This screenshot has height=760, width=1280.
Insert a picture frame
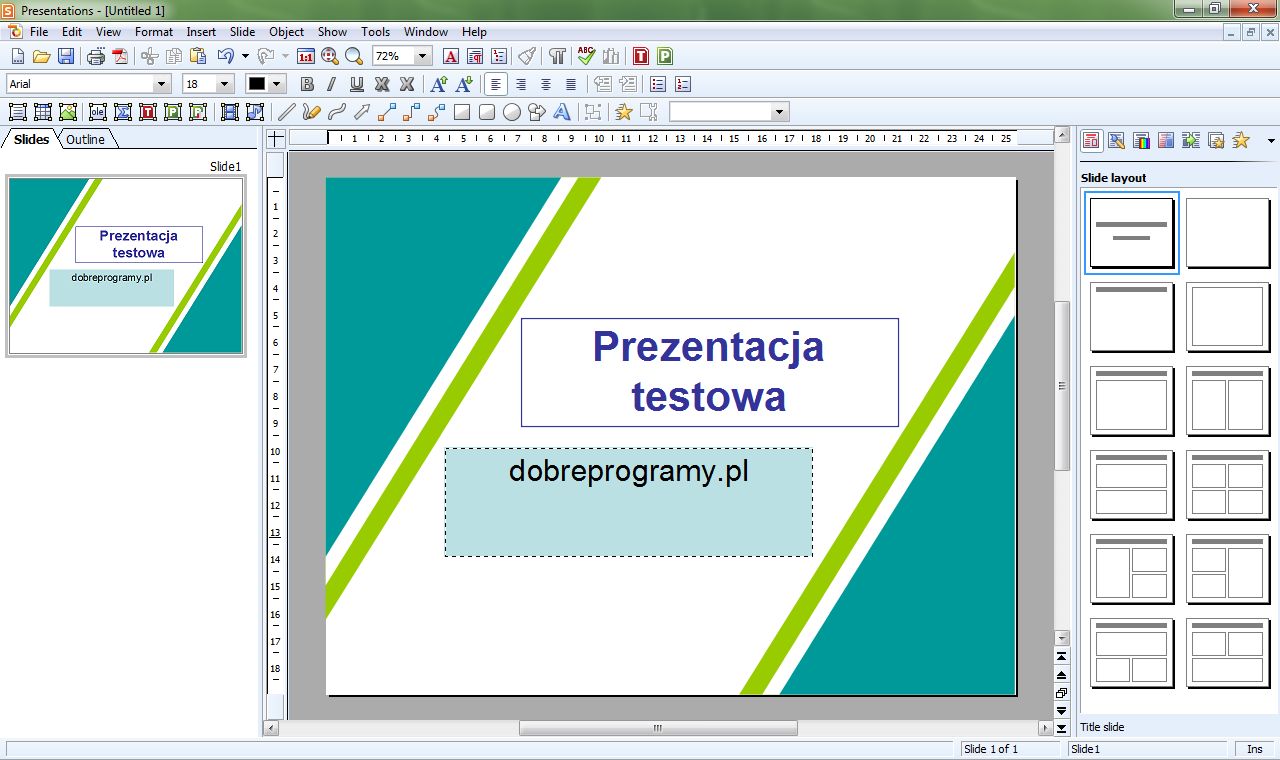[68, 112]
